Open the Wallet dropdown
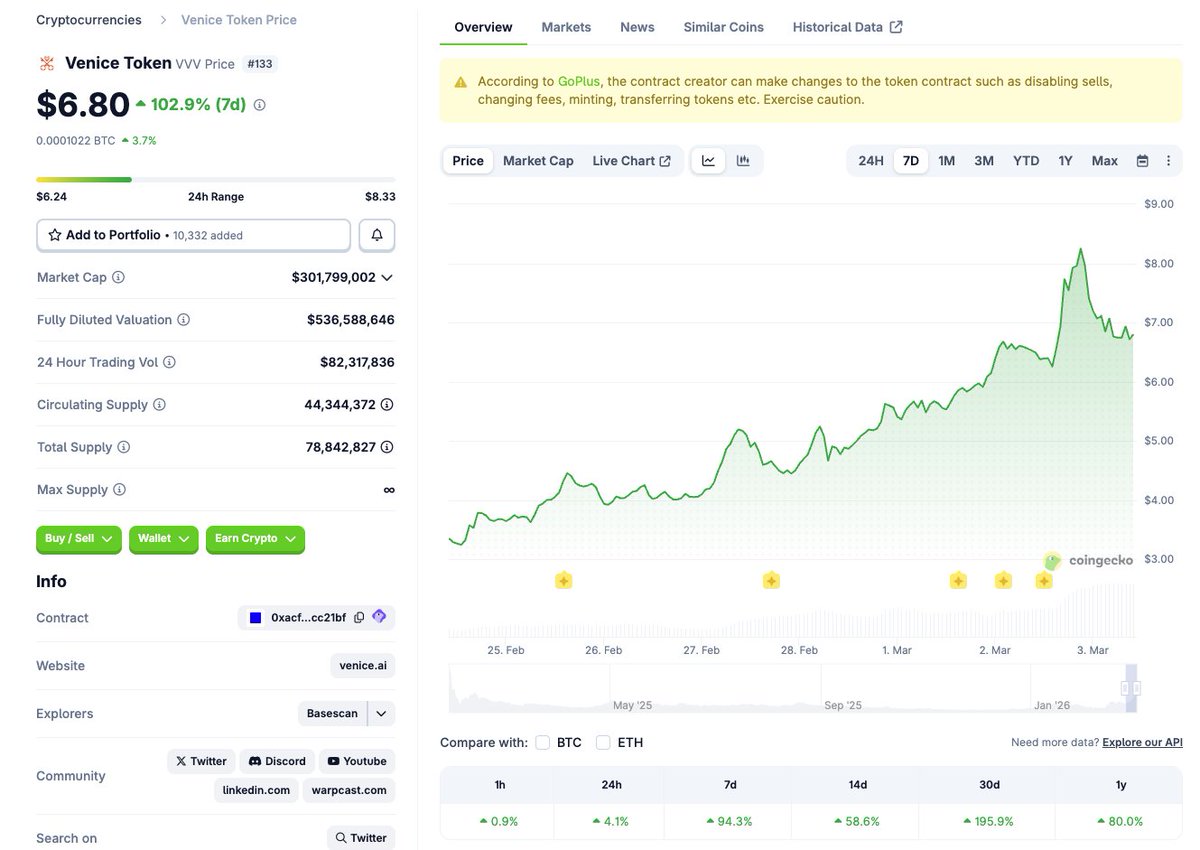 [x=164, y=538]
